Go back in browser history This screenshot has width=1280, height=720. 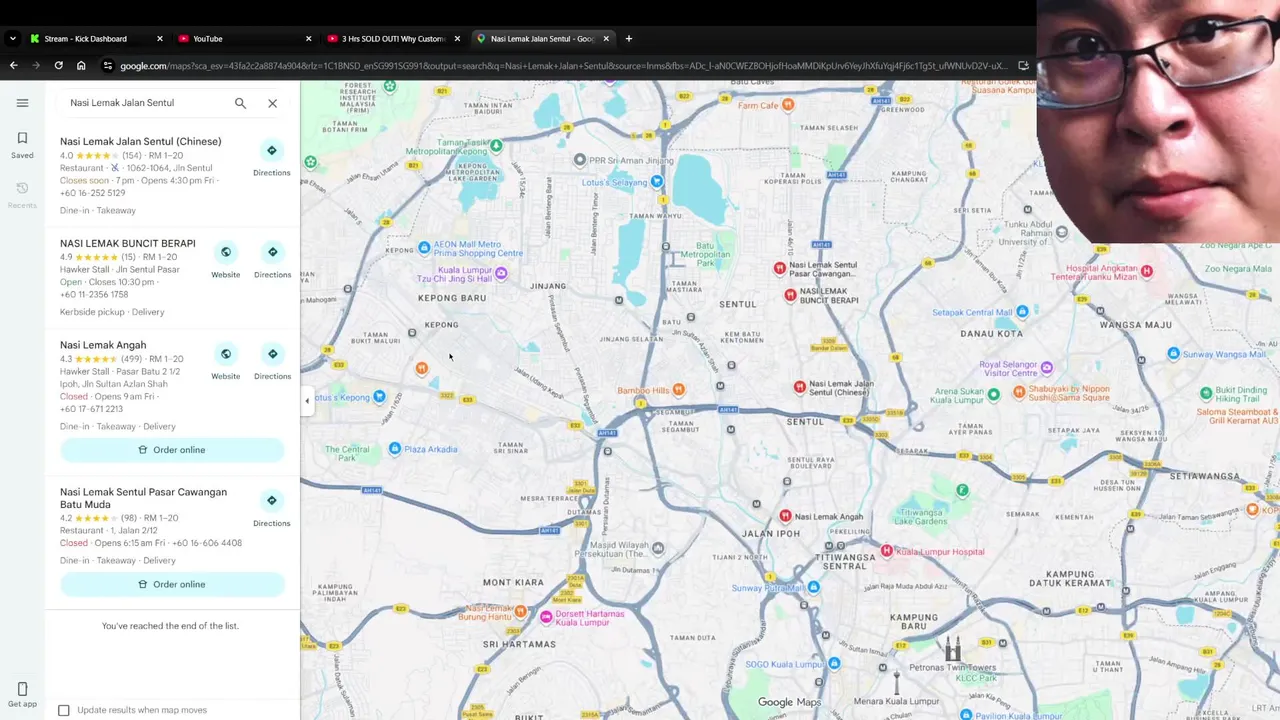click(x=13, y=66)
